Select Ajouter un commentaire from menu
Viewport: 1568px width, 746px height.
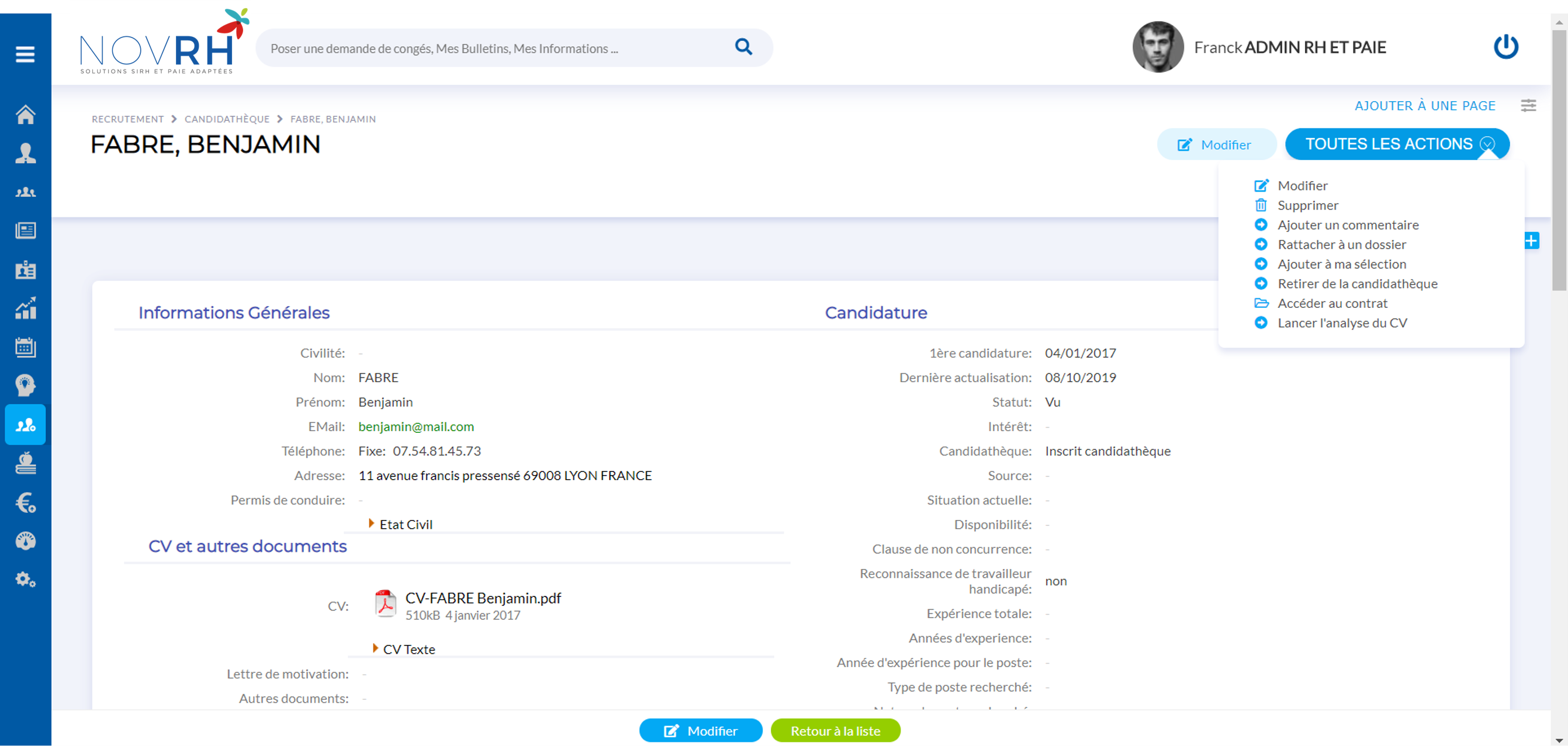pyautogui.click(x=1348, y=224)
